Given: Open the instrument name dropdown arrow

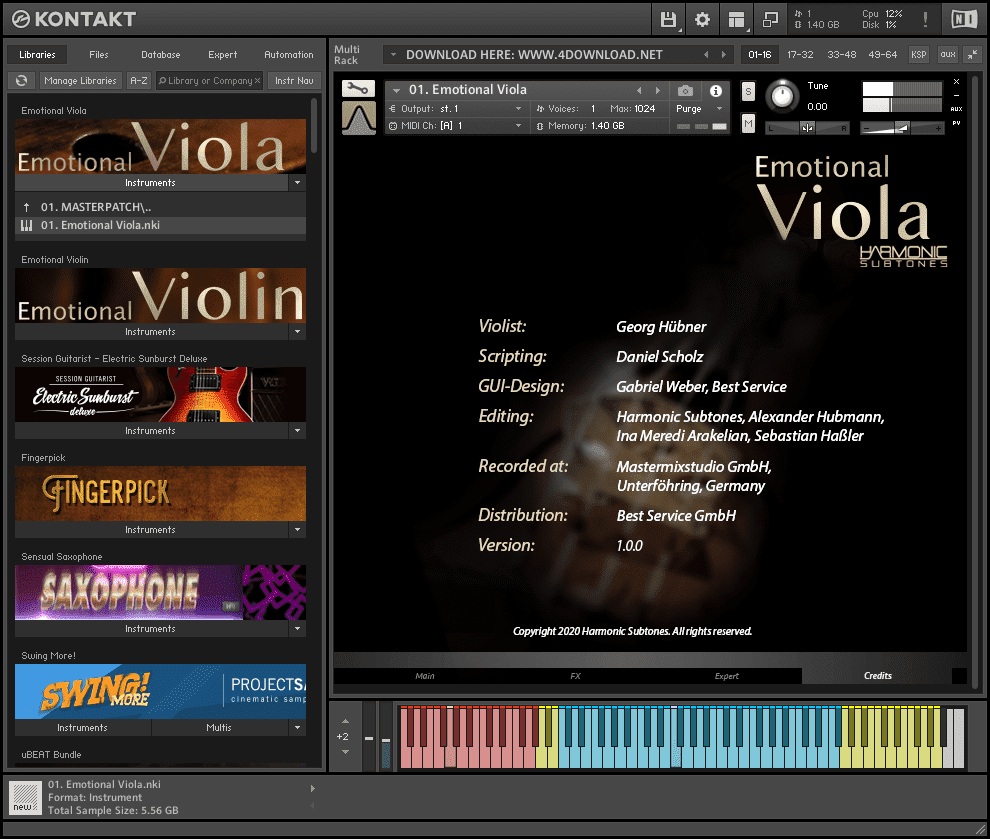Looking at the screenshot, I should [397, 90].
